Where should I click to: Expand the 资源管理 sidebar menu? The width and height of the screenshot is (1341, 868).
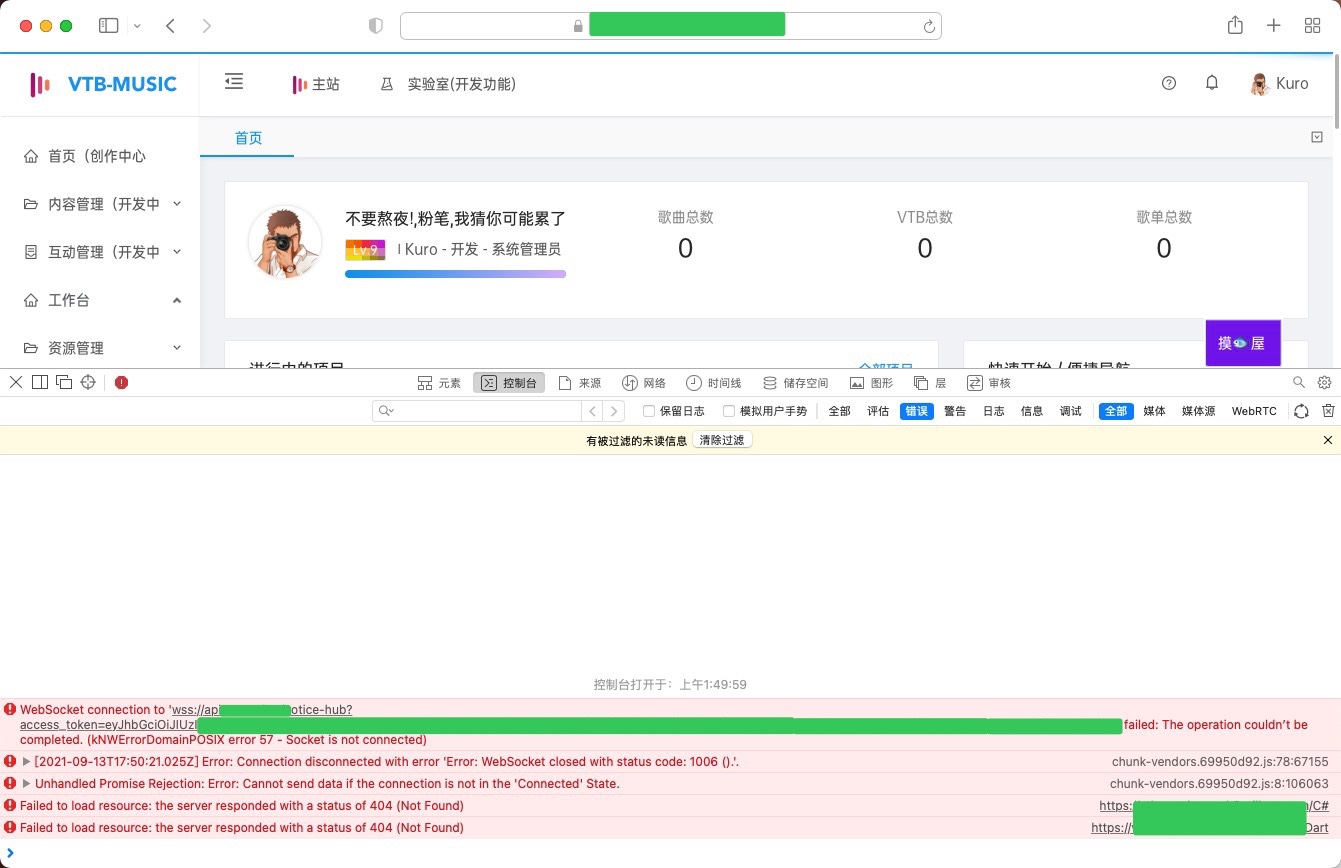pos(100,348)
